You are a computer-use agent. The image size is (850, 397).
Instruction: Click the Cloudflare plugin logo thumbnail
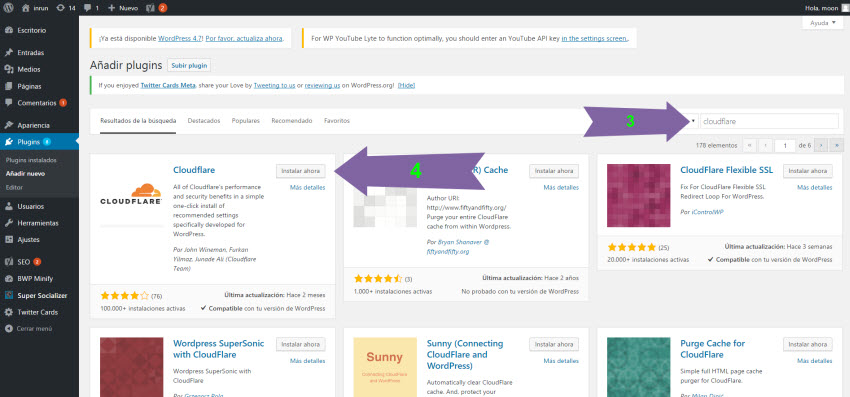131,195
